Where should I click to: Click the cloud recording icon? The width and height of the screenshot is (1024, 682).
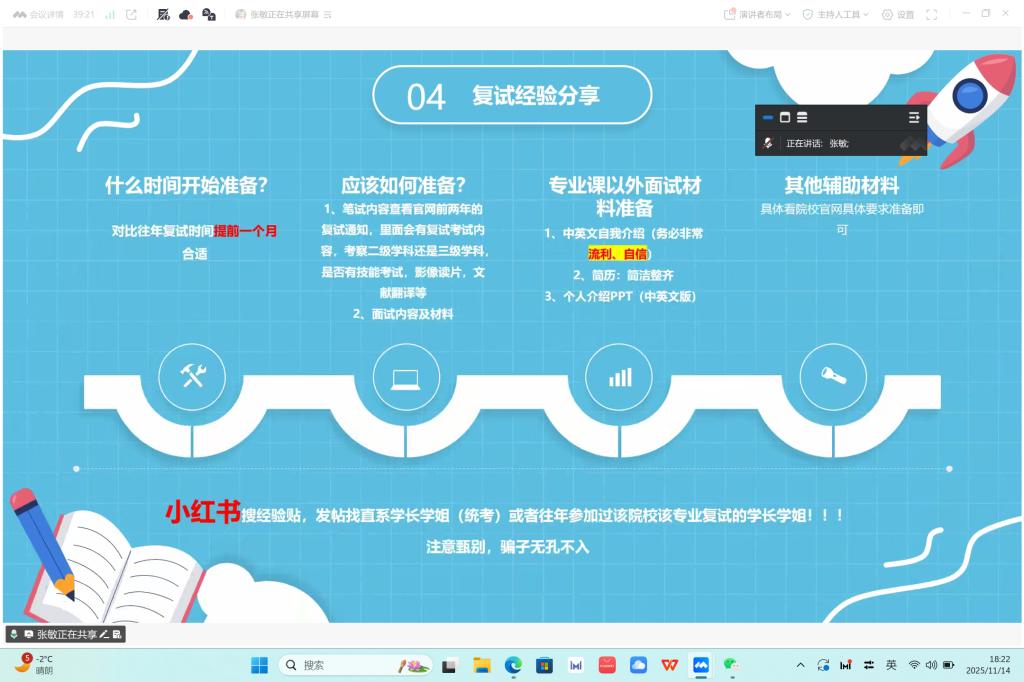tap(186, 15)
